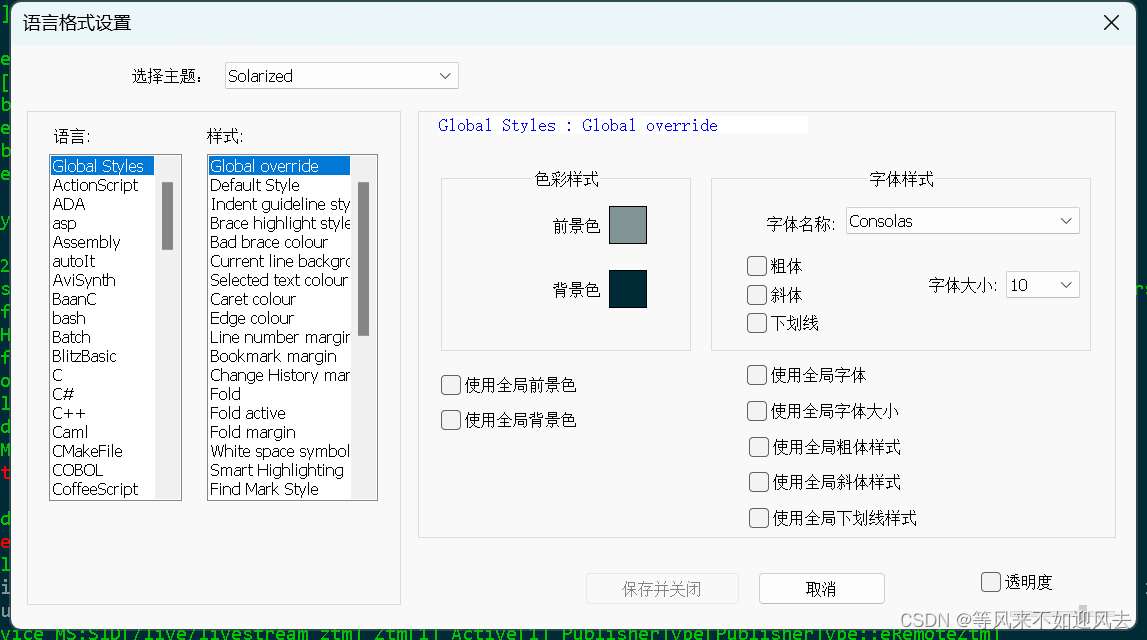Screen dimensions: 1147x640
Task: Enable the 下划线 checkbox
Action: point(757,322)
